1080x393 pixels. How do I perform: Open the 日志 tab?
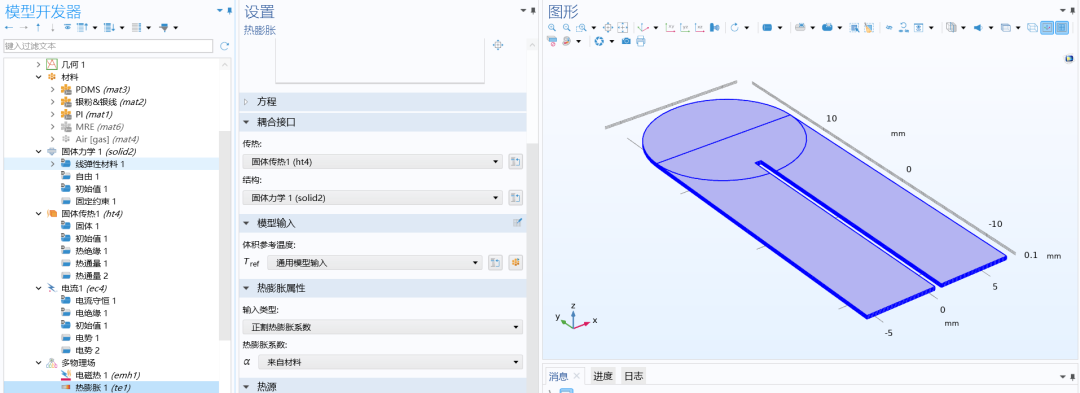click(633, 376)
